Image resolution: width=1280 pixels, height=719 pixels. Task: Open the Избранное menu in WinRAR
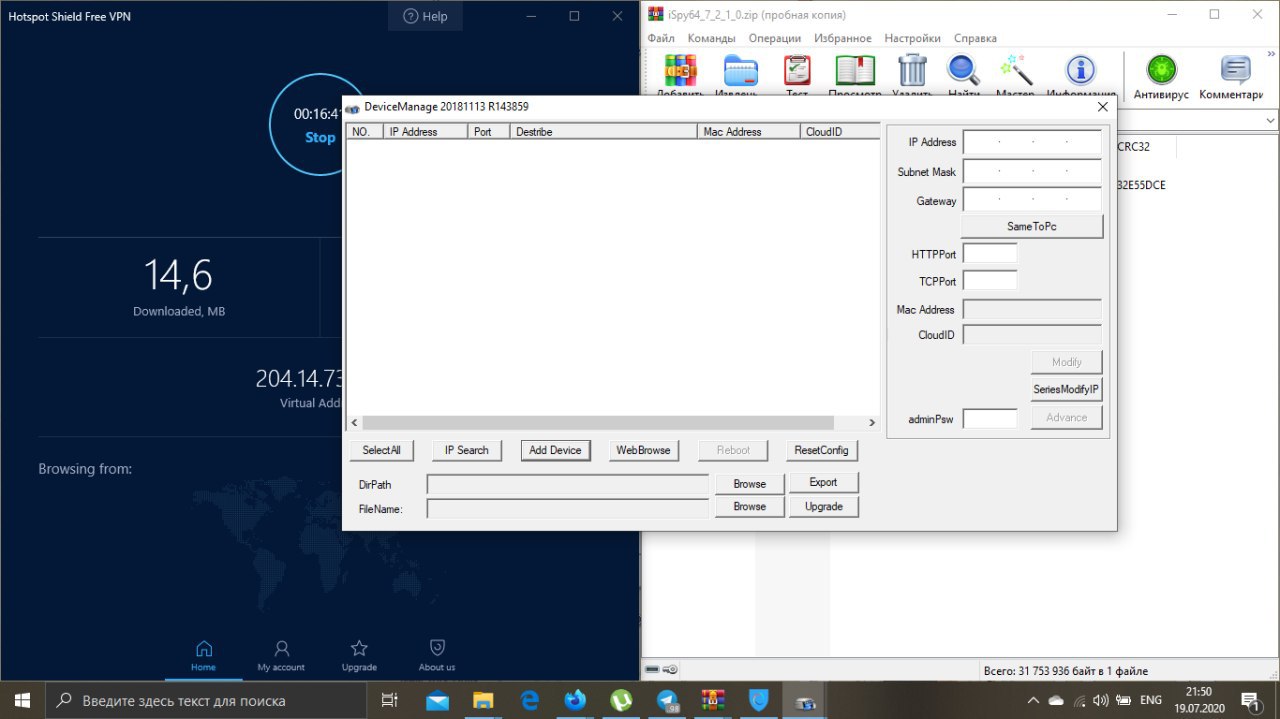coord(842,38)
